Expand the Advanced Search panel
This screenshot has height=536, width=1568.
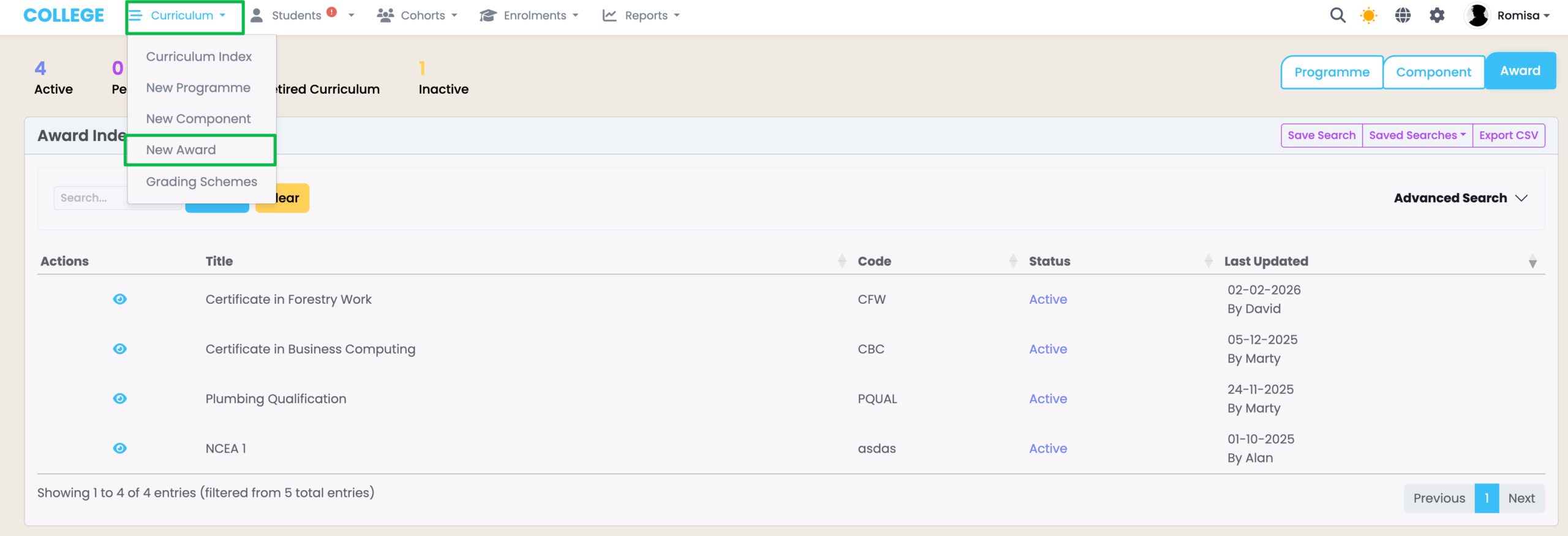click(1460, 198)
